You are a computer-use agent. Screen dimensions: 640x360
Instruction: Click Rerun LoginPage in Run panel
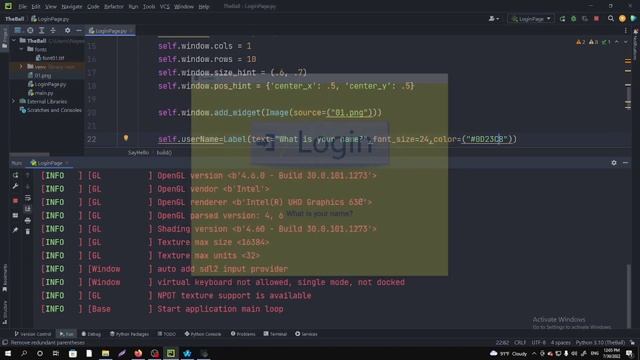tap(16, 175)
